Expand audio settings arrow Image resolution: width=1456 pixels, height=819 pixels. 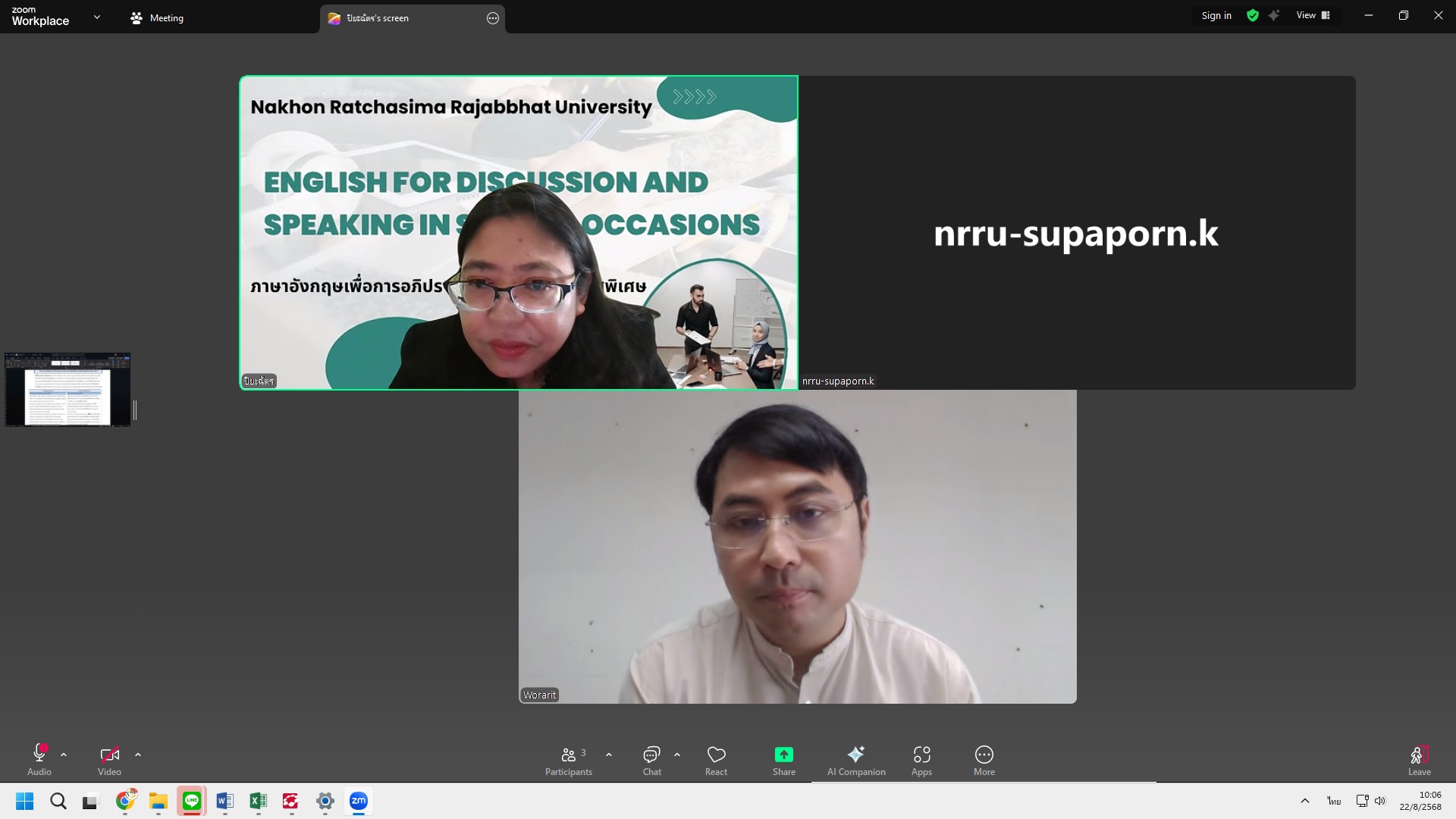coord(64,755)
